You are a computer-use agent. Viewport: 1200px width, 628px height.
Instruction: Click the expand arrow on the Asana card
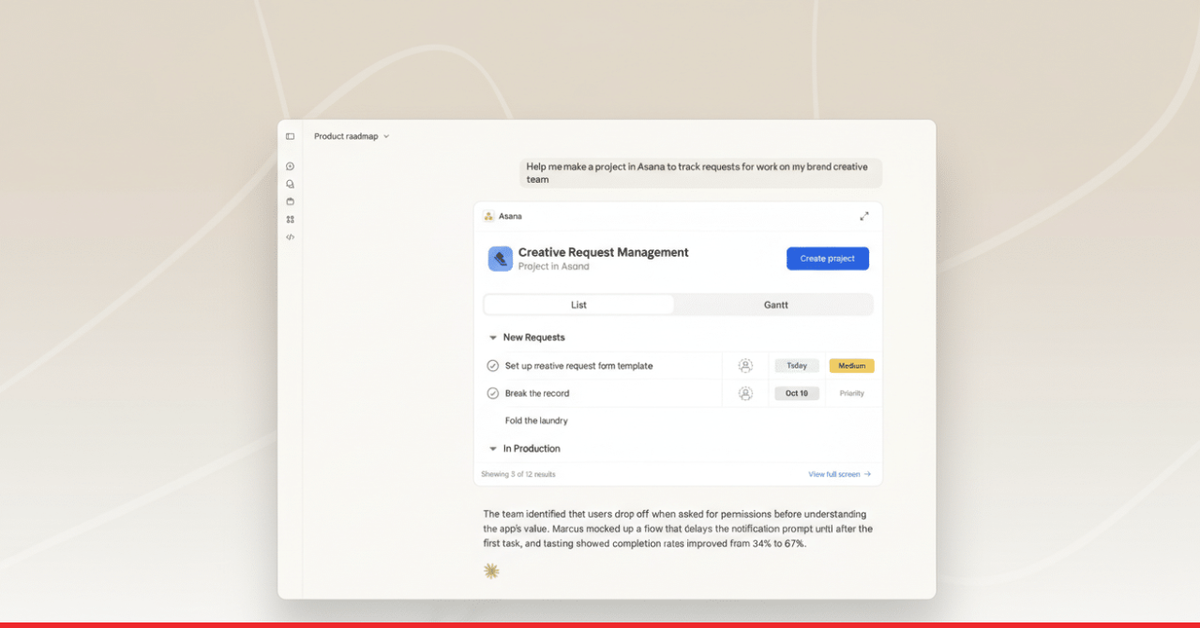[x=866, y=215]
